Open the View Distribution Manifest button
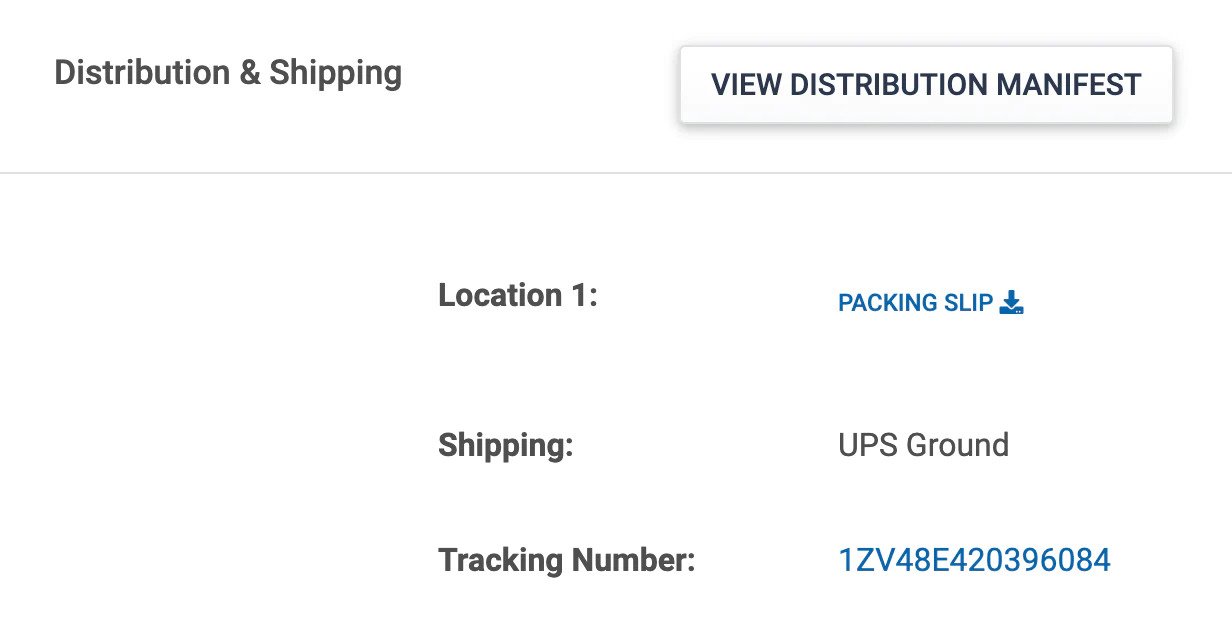The width and height of the screenshot is (1232, 624). tap(926, 85)
